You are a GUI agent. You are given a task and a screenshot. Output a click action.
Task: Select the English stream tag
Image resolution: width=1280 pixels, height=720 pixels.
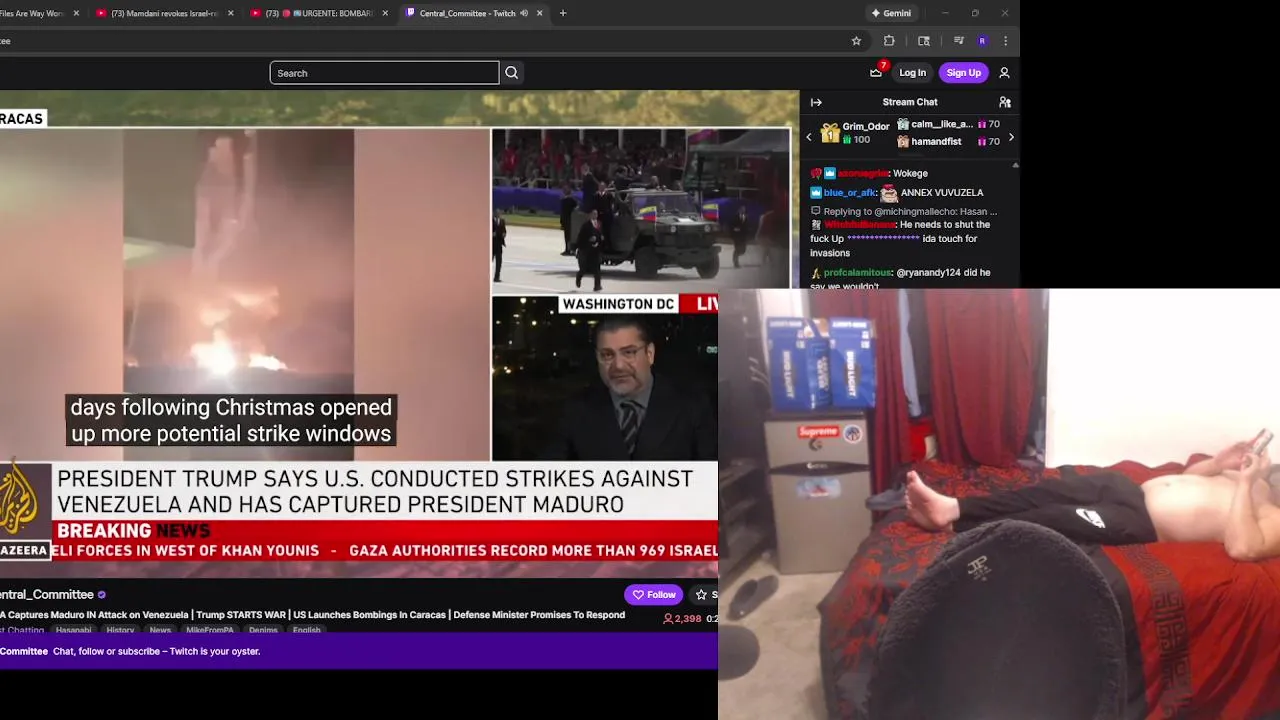(x=306, y=630)
